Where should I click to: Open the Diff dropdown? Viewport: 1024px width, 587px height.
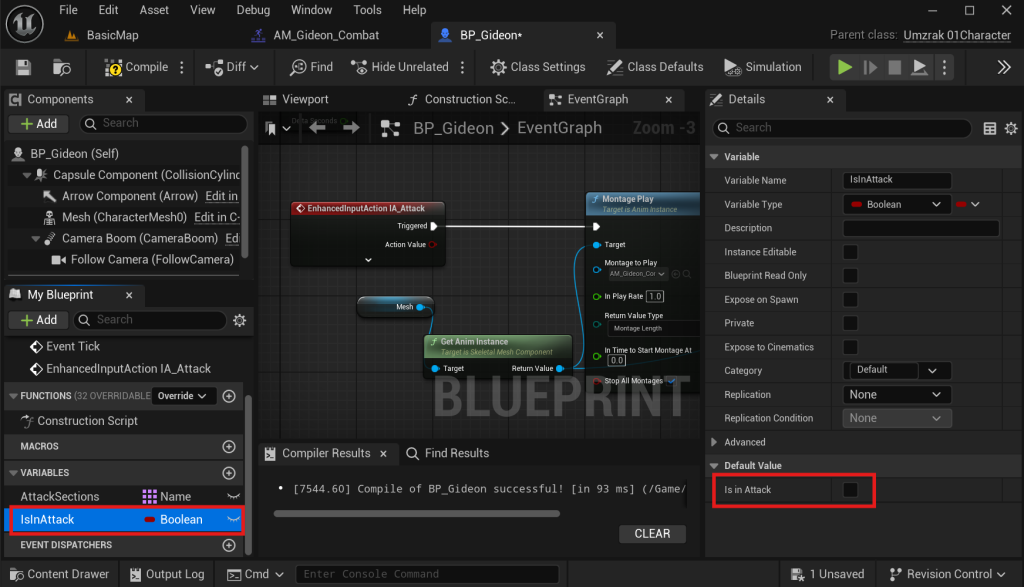click(x=232, y=67)
